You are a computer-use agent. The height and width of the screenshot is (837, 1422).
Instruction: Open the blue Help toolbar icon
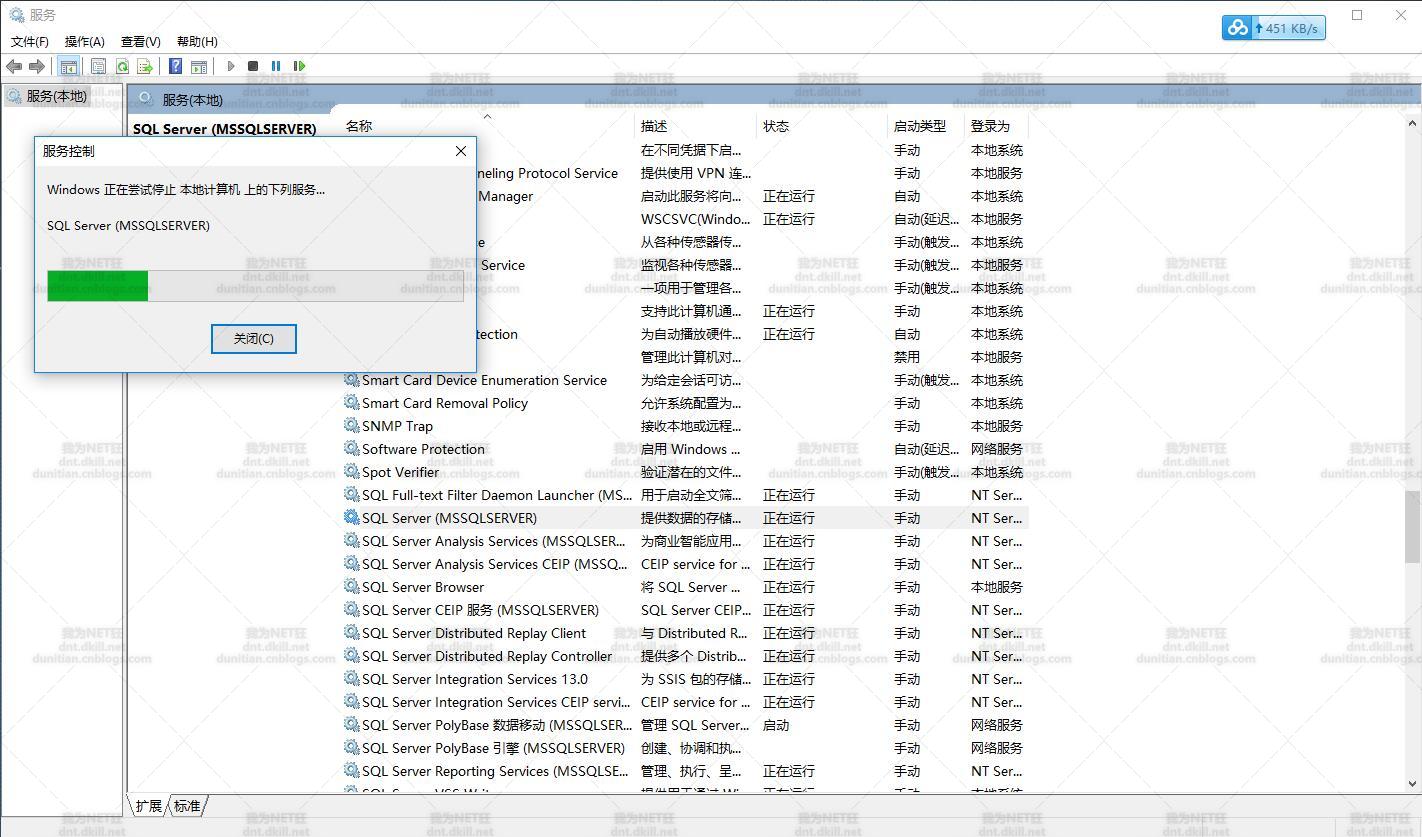pyautogui.click(x=175, y=66)
